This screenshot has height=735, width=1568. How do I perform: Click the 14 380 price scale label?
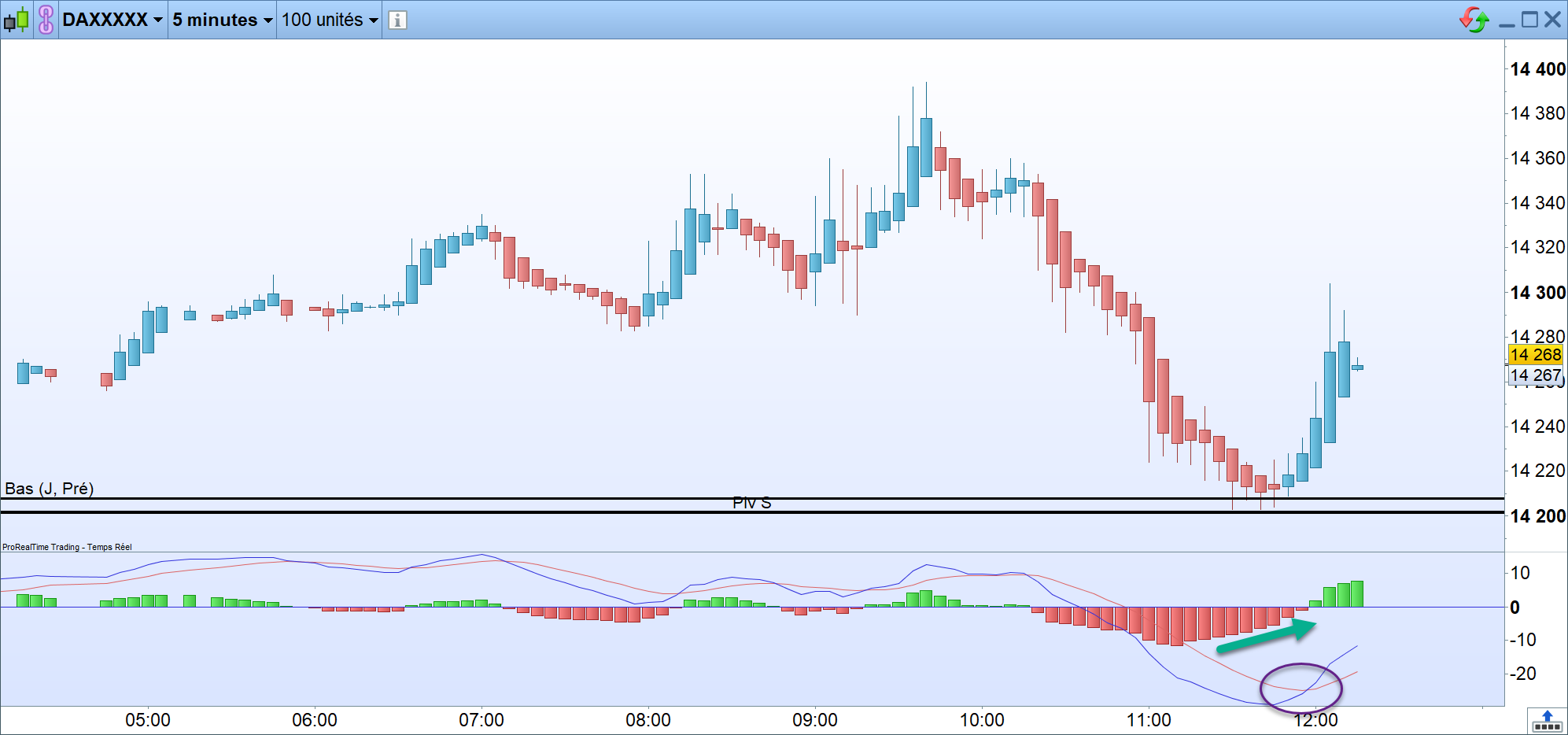(x=1537, y=113)
